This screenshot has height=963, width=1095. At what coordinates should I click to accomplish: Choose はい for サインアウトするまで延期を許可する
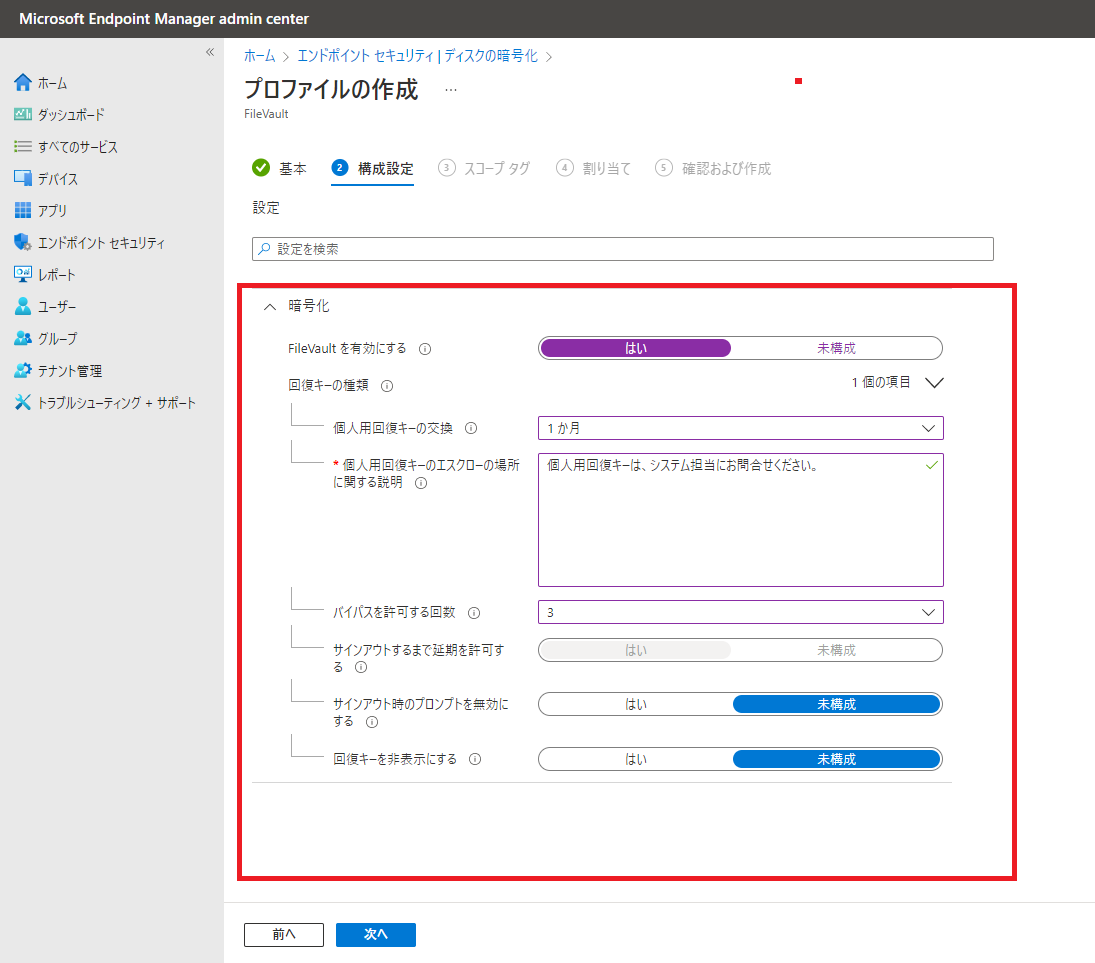click(x=635, y=650)
